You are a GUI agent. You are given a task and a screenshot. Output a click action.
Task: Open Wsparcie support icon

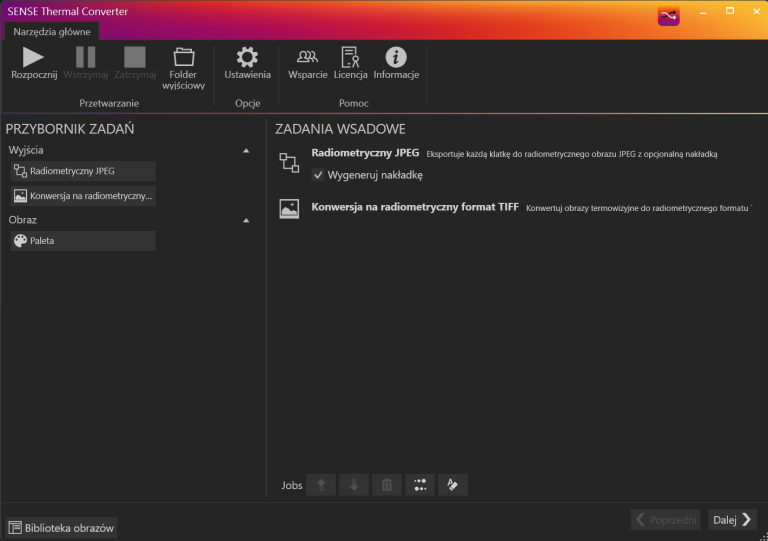(x=307, y=63)
